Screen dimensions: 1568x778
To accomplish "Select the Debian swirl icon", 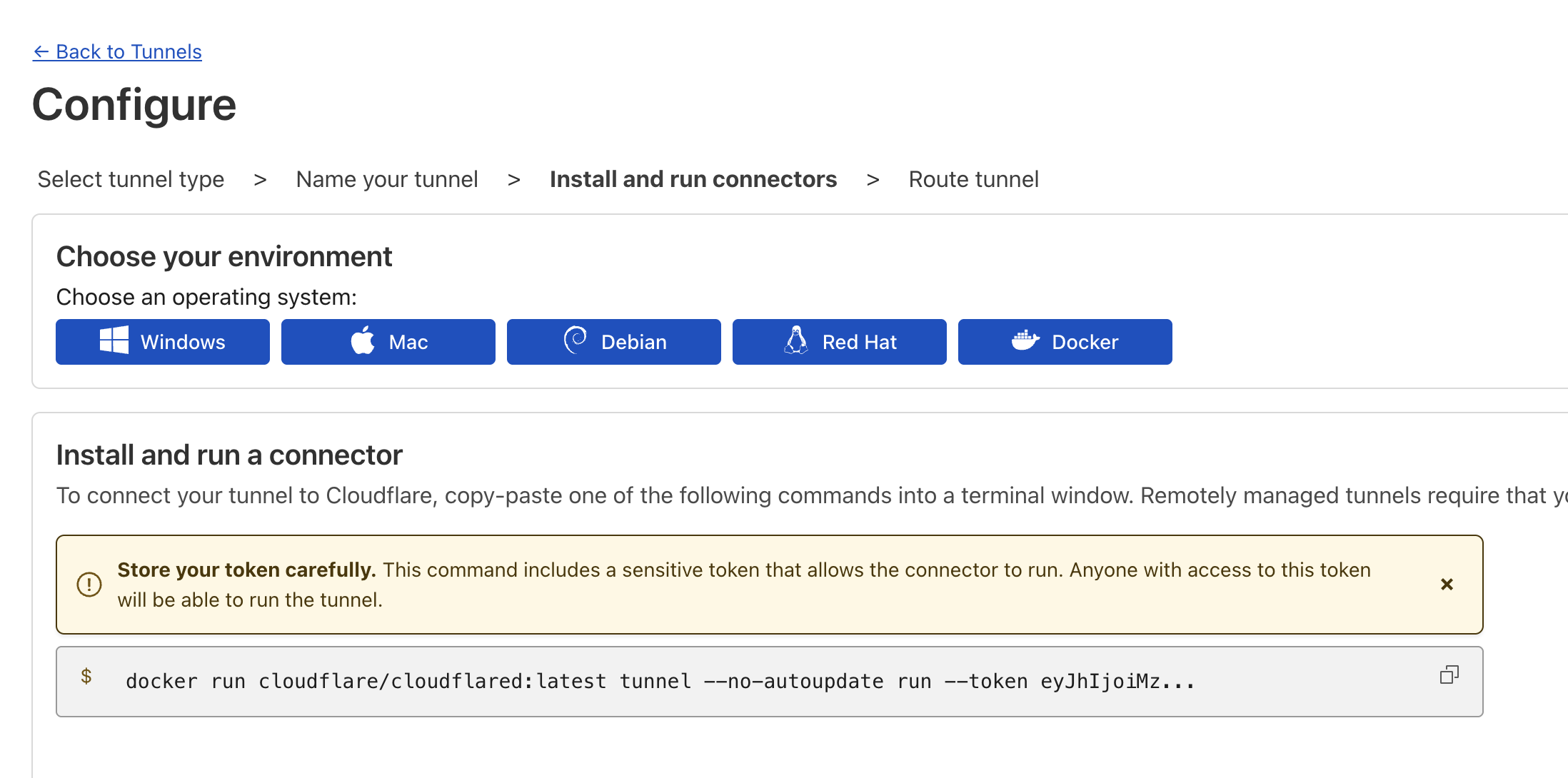I will (574, 341).
